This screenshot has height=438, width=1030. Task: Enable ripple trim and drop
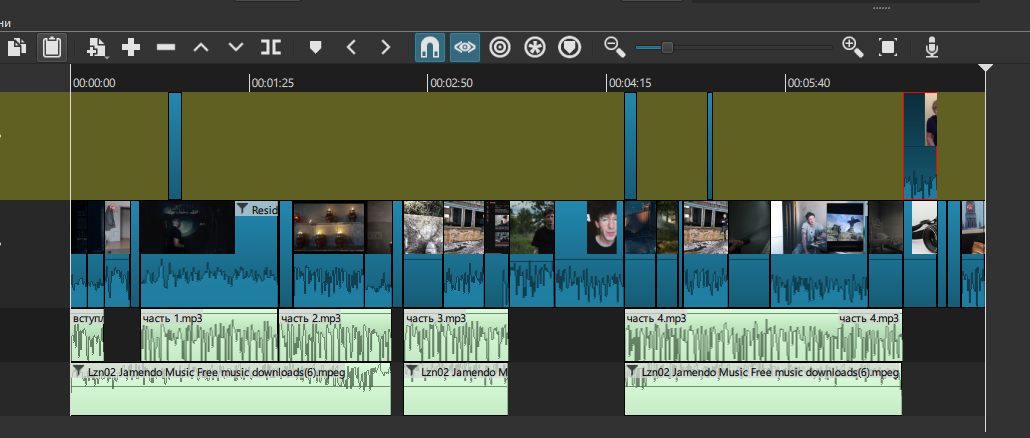(500, 47)
